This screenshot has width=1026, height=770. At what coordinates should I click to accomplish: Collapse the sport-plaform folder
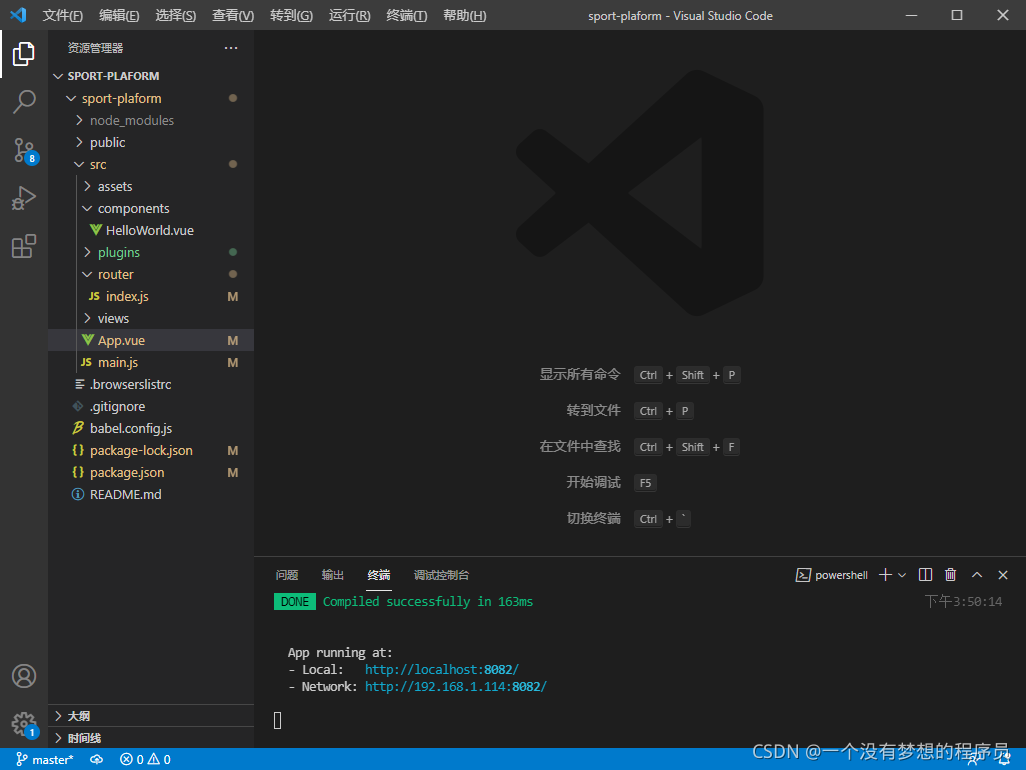[150, 98]
